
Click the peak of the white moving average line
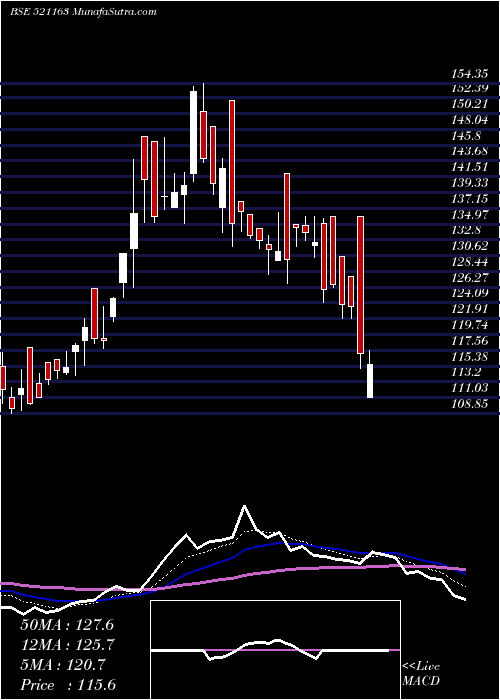point(244,507)
